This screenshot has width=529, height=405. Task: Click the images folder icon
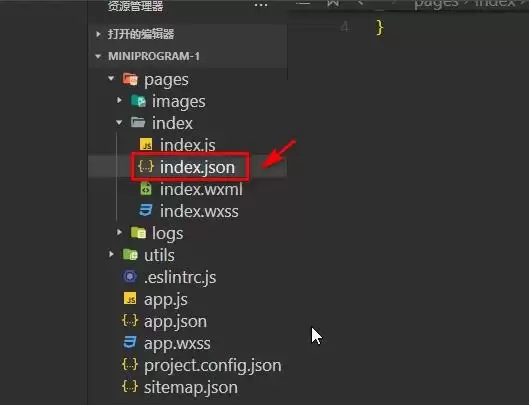click(138, 101)
